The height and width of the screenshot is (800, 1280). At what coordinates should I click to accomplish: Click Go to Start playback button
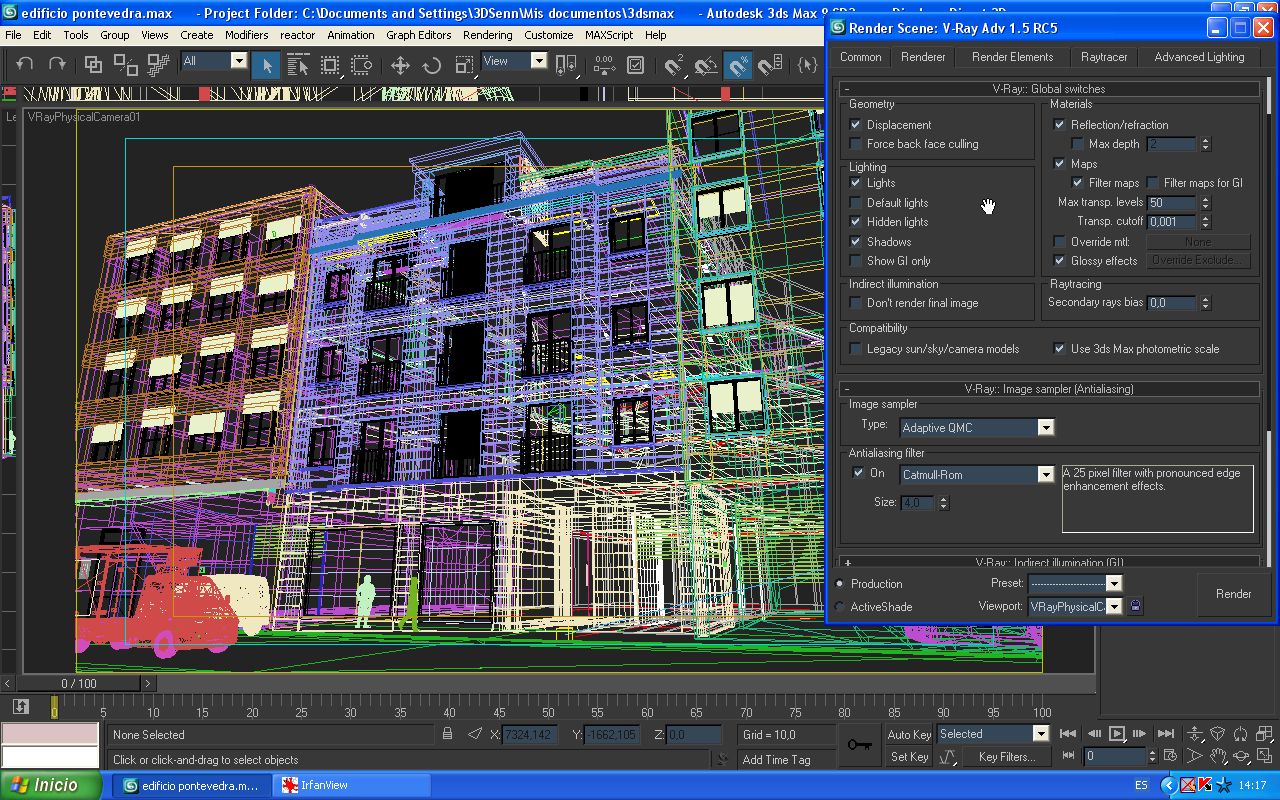tap(1068, 734)
